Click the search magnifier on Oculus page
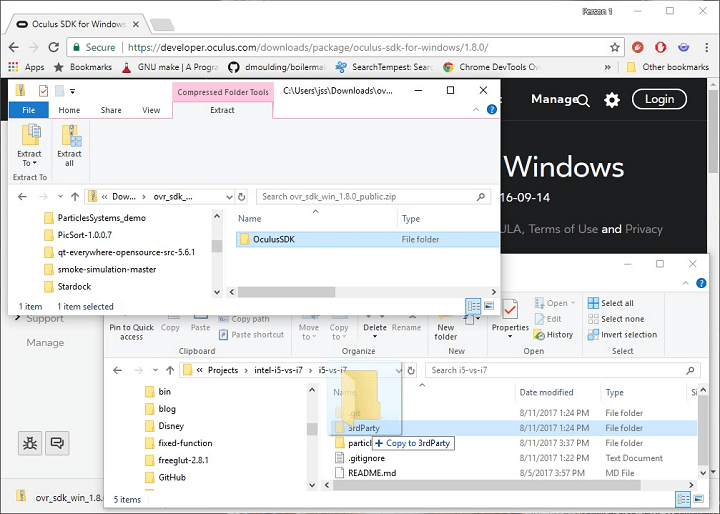The width and height of the screenshot is (720, 514). click(584, 99)
